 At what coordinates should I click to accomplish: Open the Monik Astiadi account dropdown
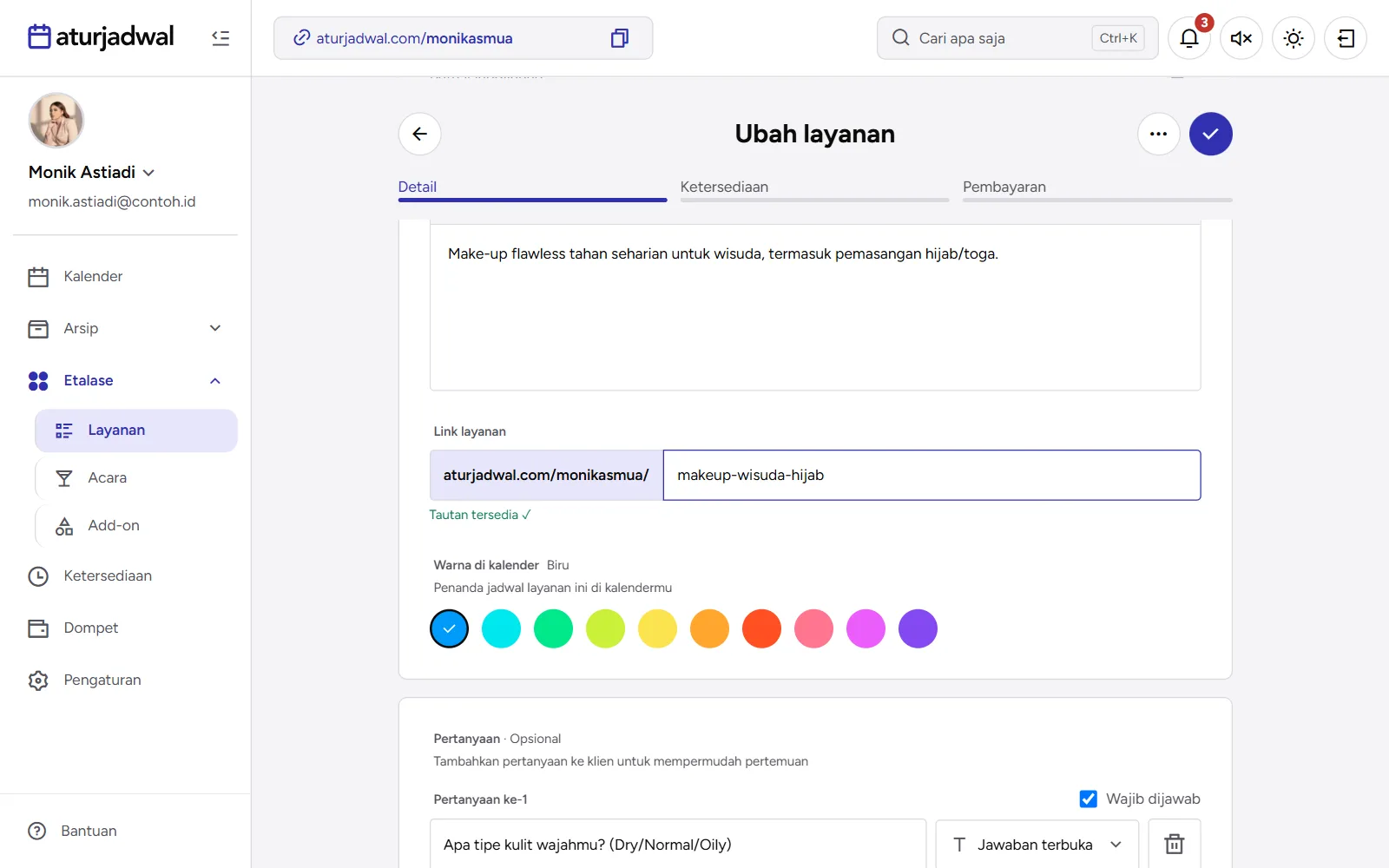92,172
